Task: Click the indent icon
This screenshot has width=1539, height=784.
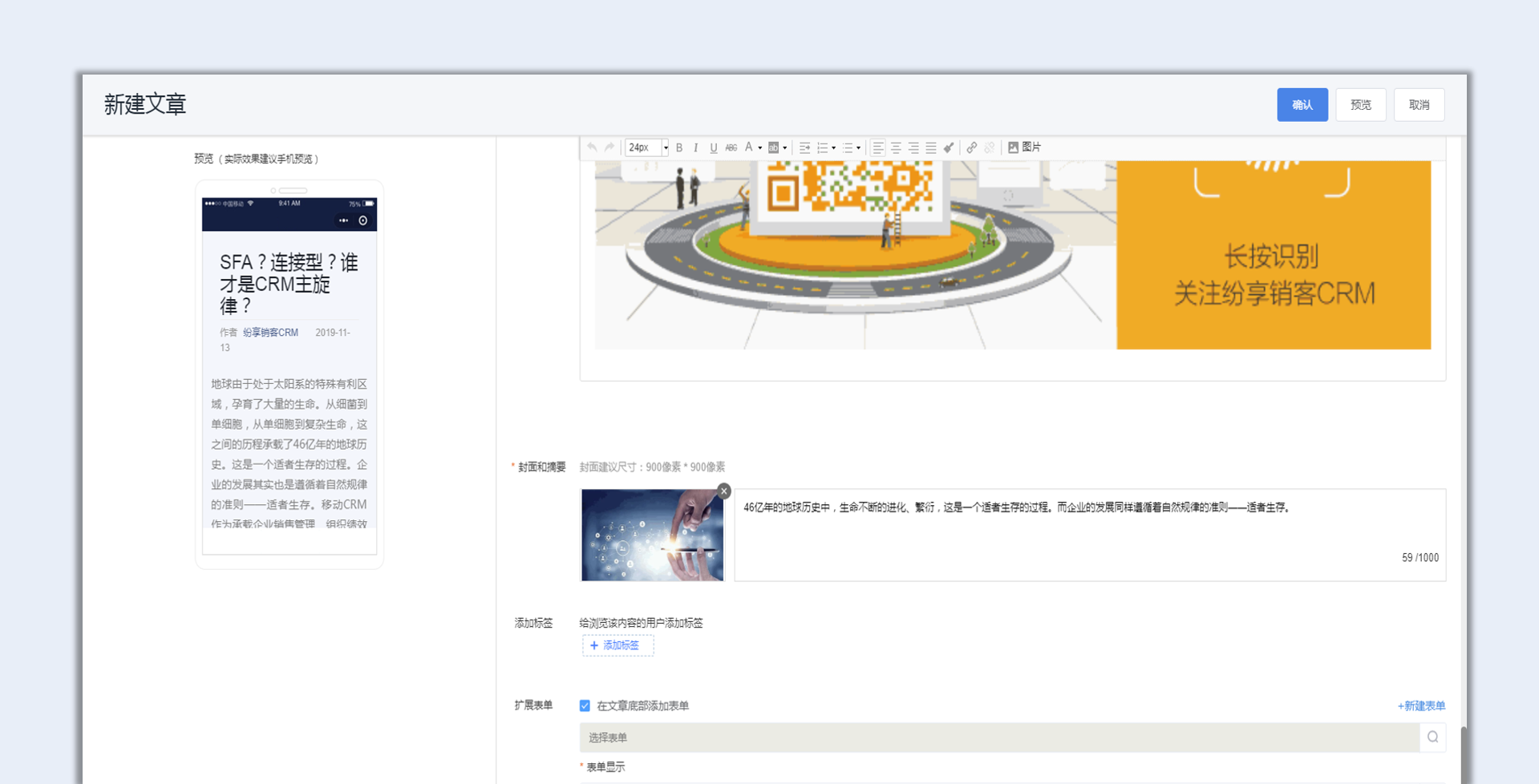Action: click(804, 148)
